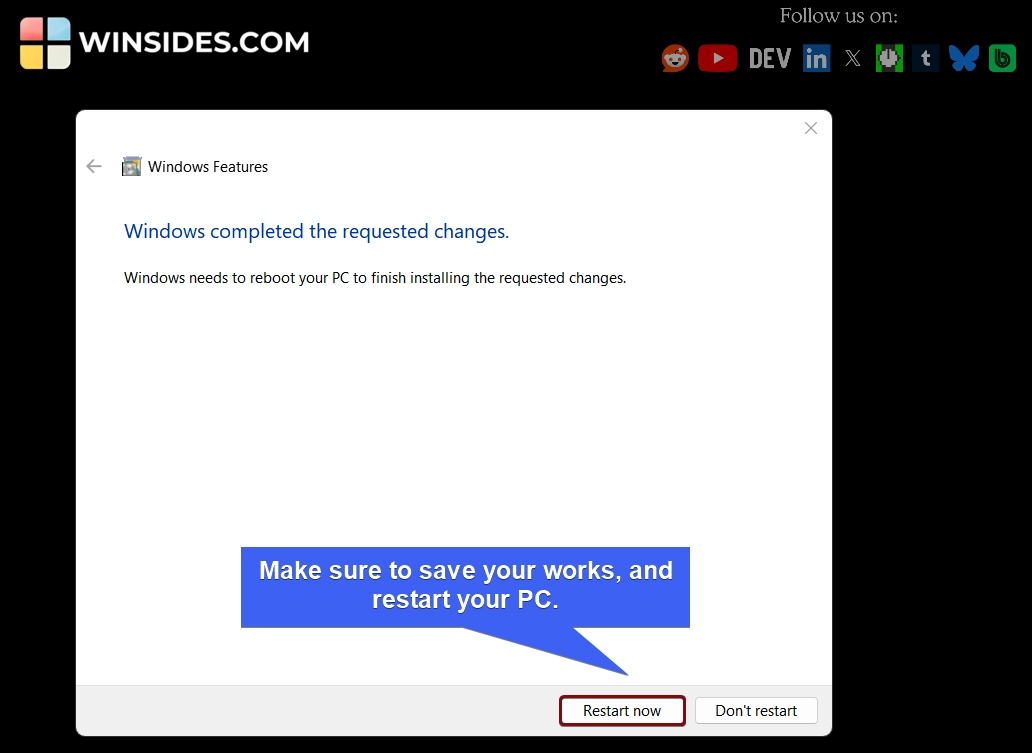Viewport: 1032px width, 753px height.
Task: Click the 'Windows completed the requested changes' heading
Action: tap(316, 232)
